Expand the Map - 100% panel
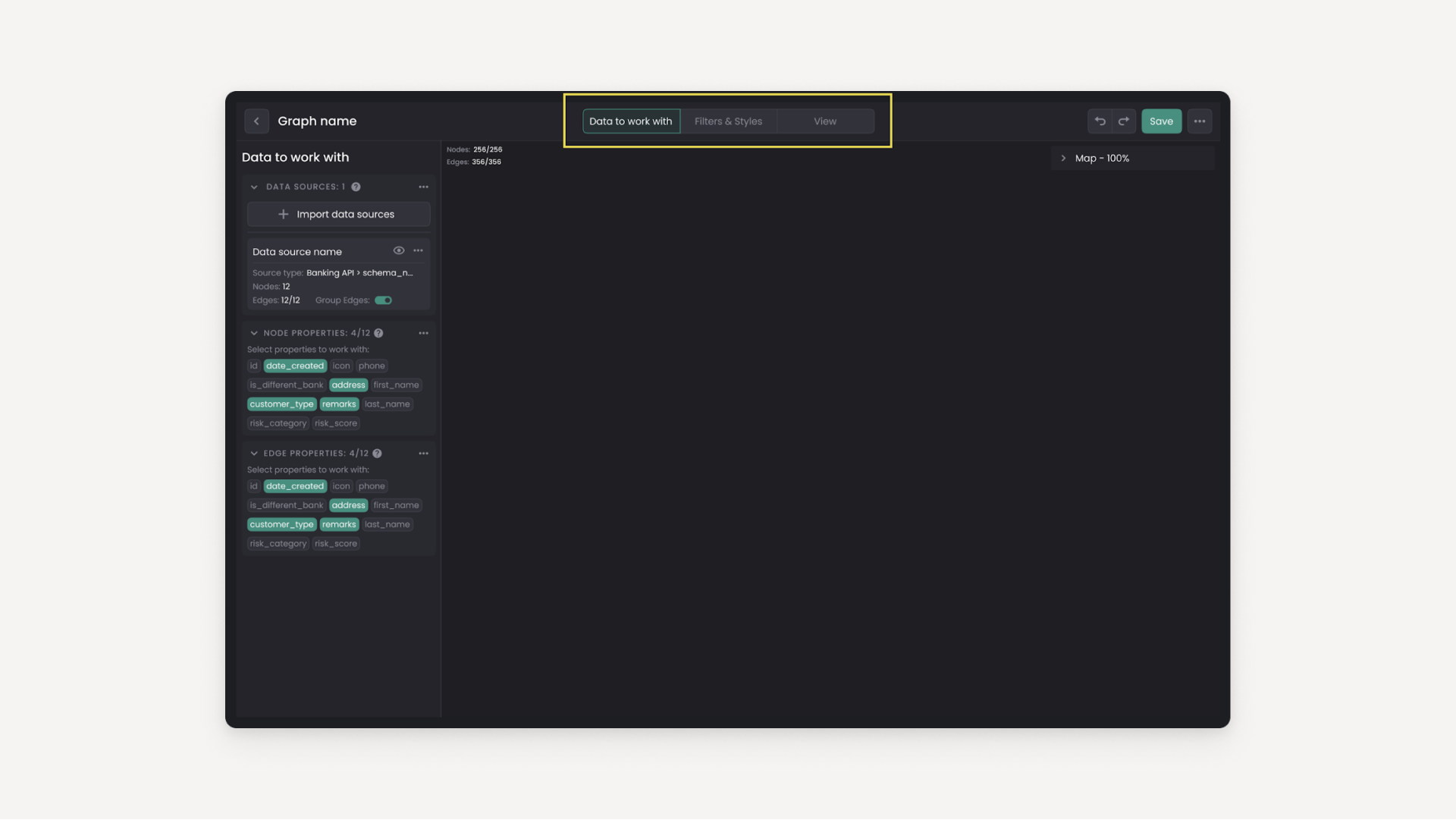1456x820 pixels. tap(1063, 159)
